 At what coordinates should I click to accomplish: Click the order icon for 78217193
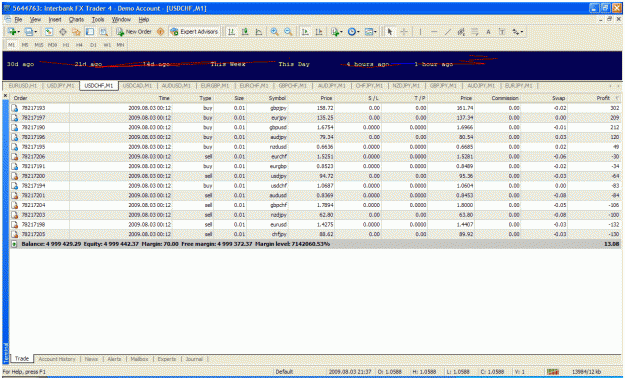pyautogui.click(x=15, y=108)
